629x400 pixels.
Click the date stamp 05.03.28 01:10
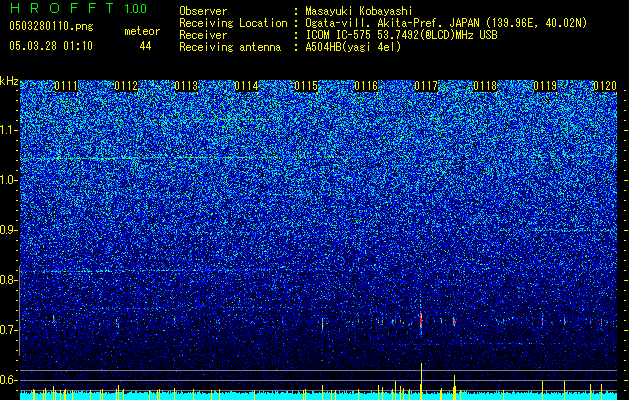pyautogui.click(x=51, y=46)
